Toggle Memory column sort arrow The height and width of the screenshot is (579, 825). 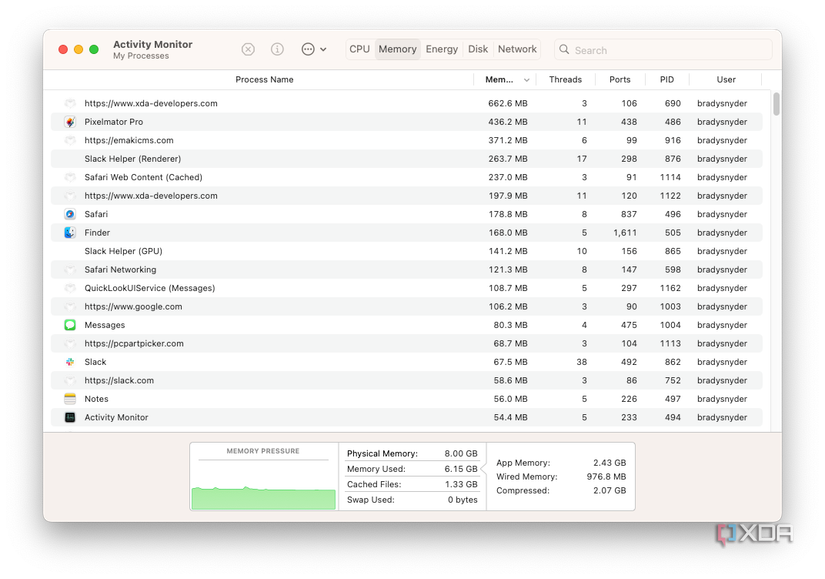(526, 80)
